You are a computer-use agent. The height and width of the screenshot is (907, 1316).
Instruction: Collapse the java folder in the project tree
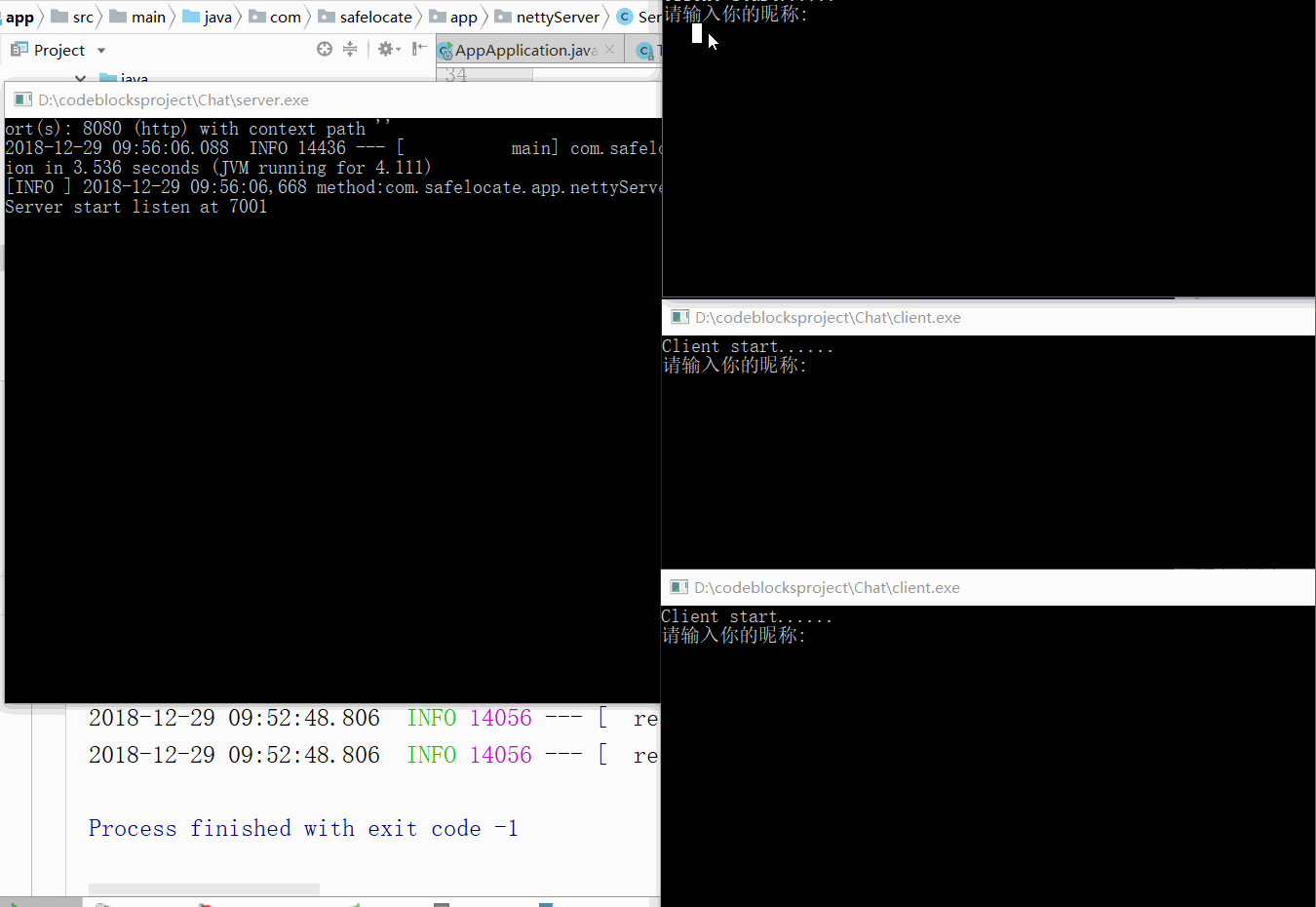pos(80,78)
